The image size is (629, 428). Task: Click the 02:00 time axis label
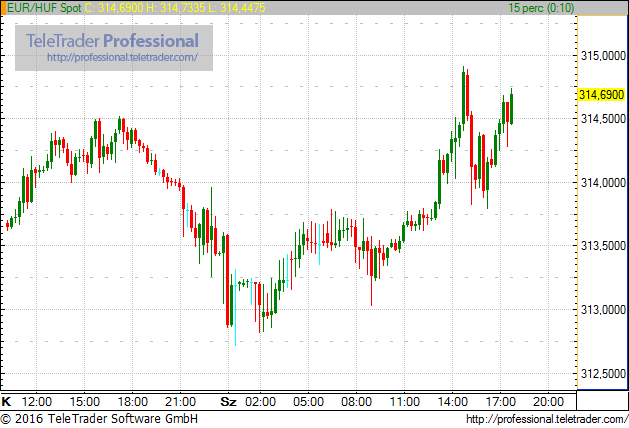[x=260, y=402]
